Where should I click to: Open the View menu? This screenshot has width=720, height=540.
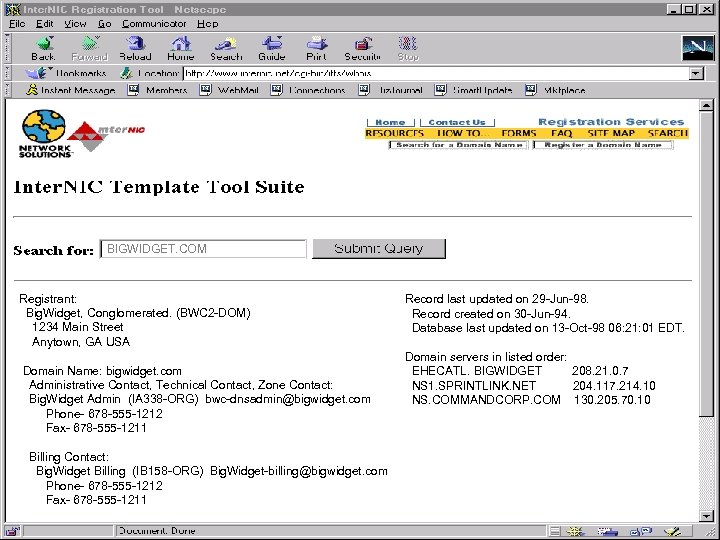[75, 23]
